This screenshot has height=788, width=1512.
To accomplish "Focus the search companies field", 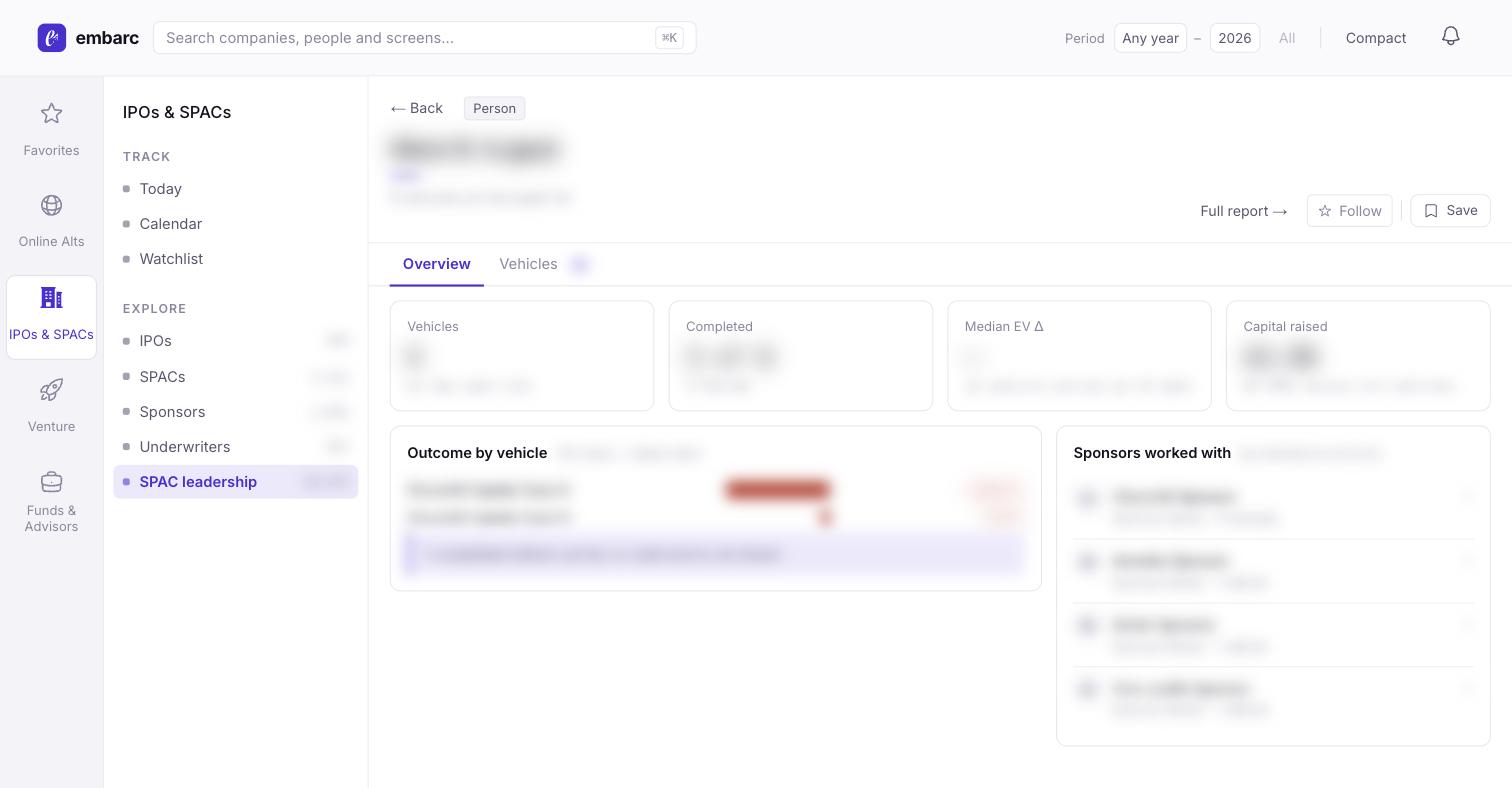I will click(x=424, y=38).
